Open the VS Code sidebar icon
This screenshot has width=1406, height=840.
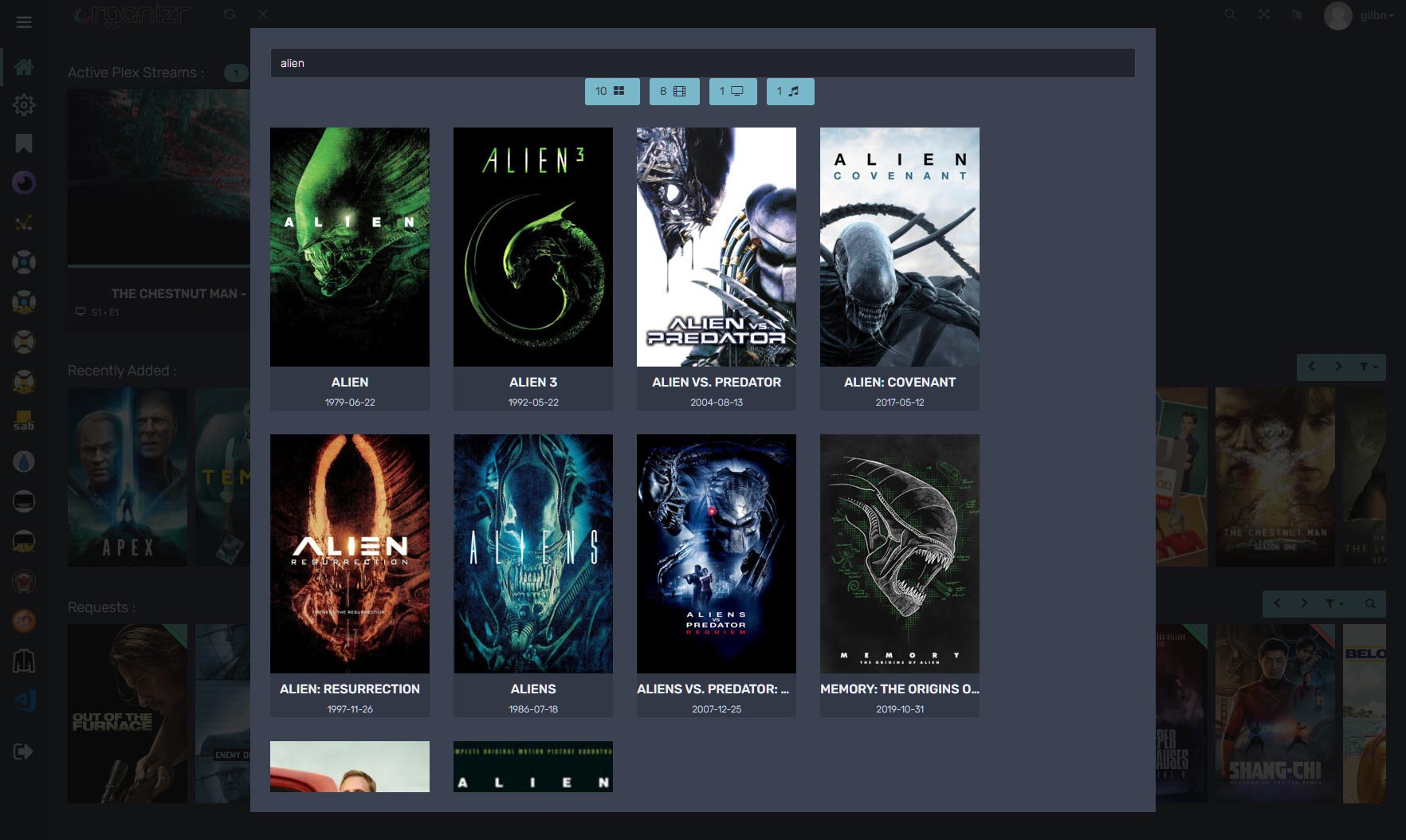point(24,701)
